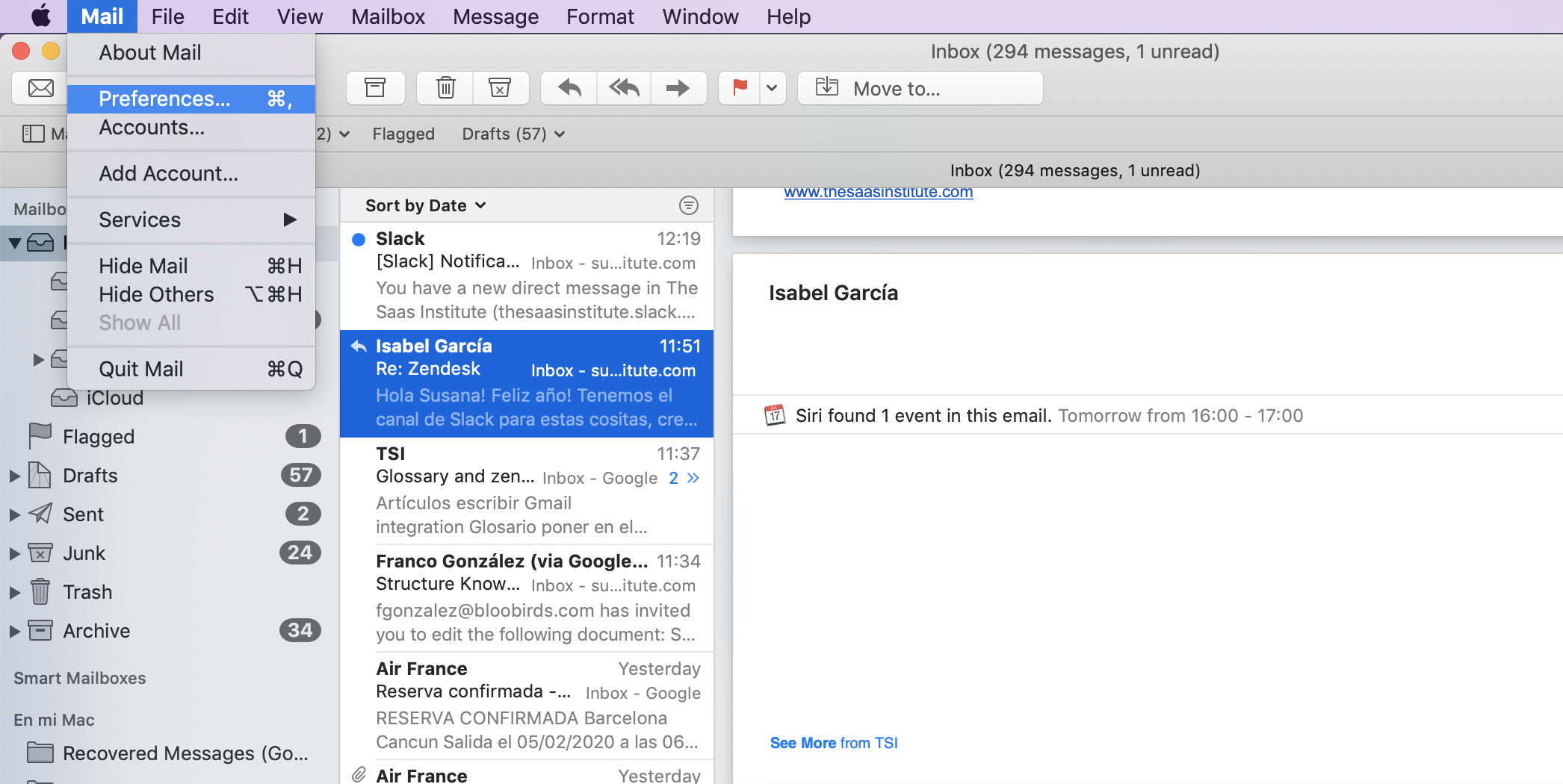Image resolution: width=1563 pixels, height=784 pixels.
Task: Select Hide Mail menu item
Action: click(191, 266)
